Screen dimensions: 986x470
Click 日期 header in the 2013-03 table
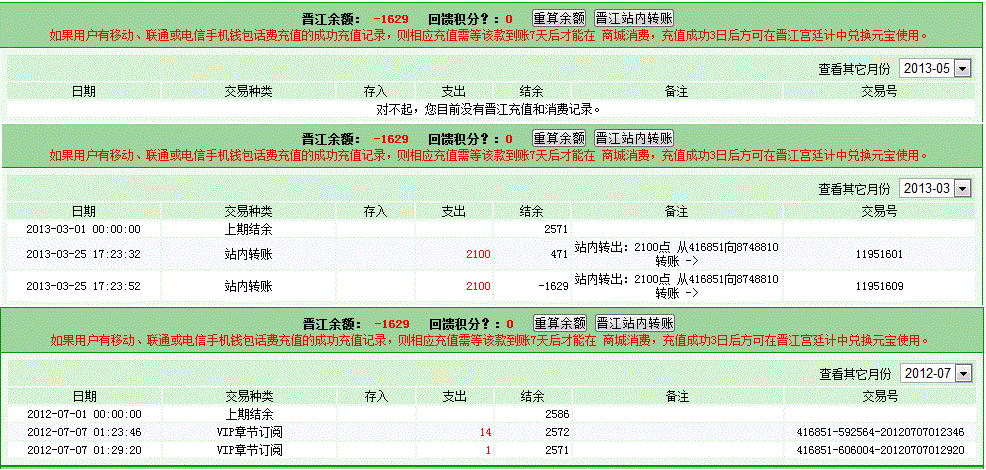point(84,211)
